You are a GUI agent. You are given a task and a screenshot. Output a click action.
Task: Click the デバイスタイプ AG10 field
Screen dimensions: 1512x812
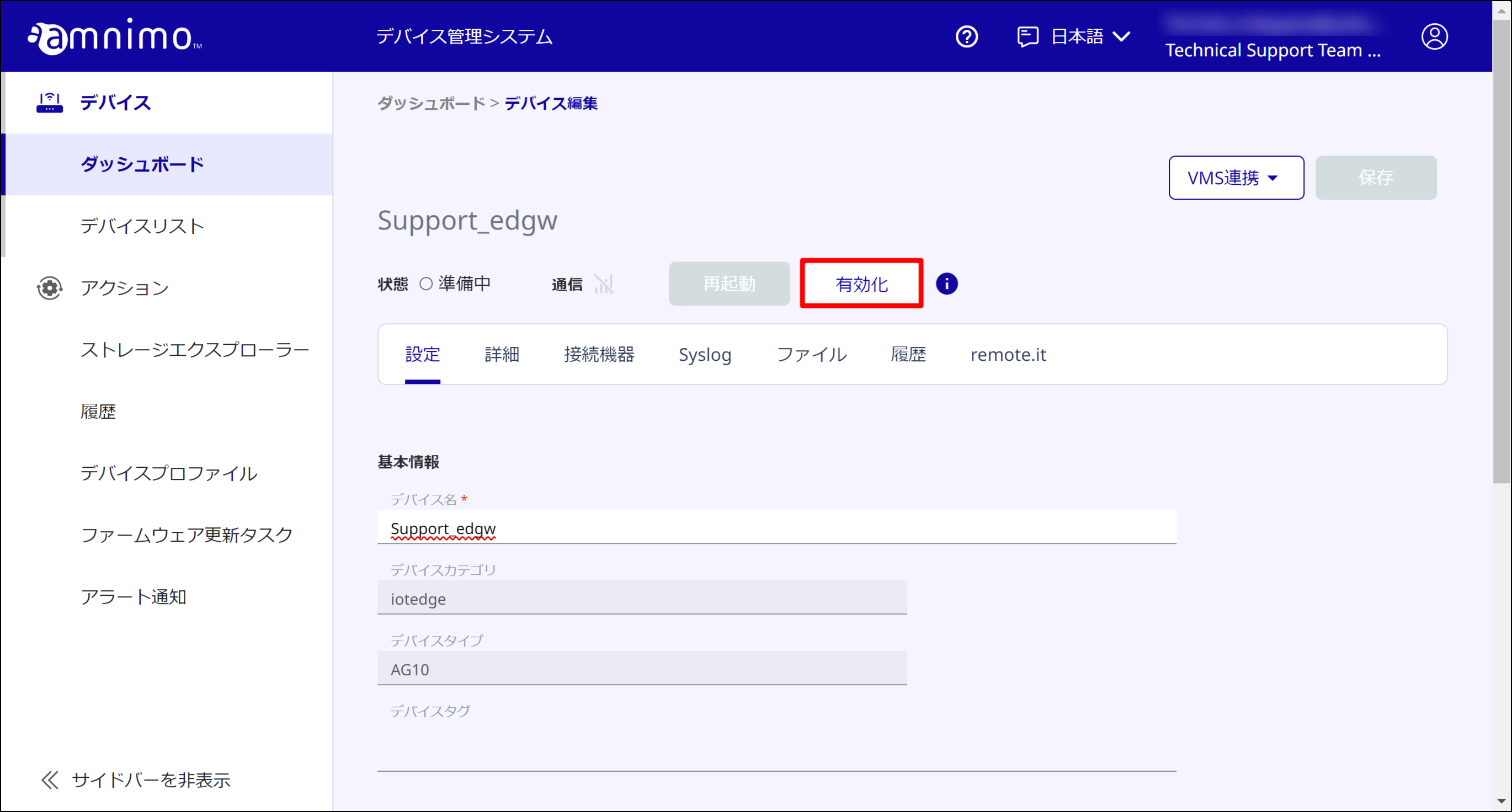coord(642,668)
